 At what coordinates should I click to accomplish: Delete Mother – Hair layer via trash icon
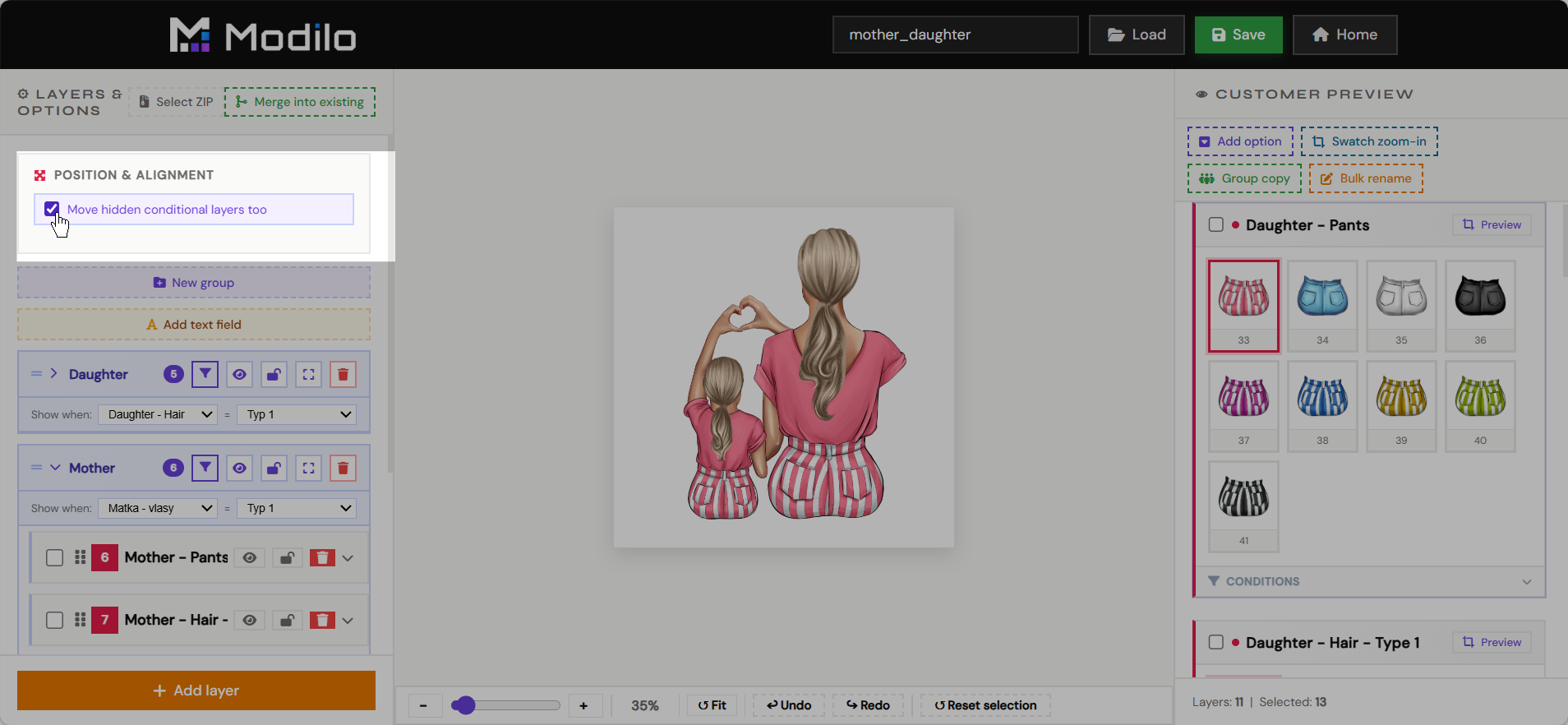322,621
